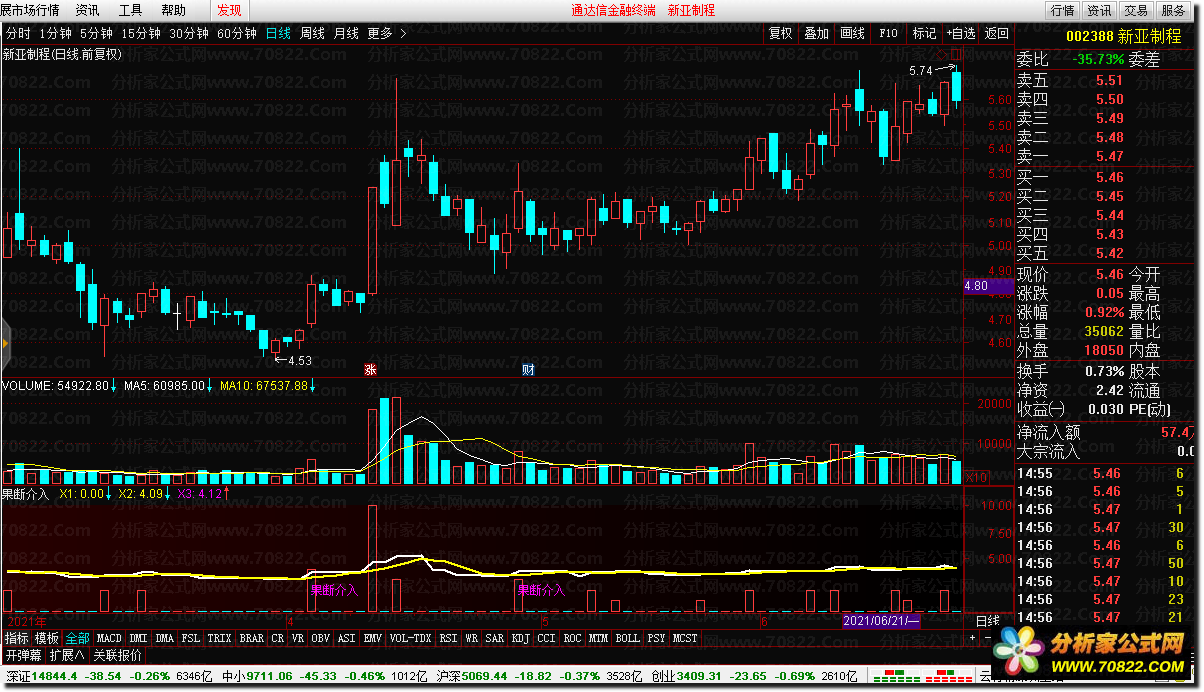Open the 模板 template tab
1204x692 pixels.
click(47, 638)
